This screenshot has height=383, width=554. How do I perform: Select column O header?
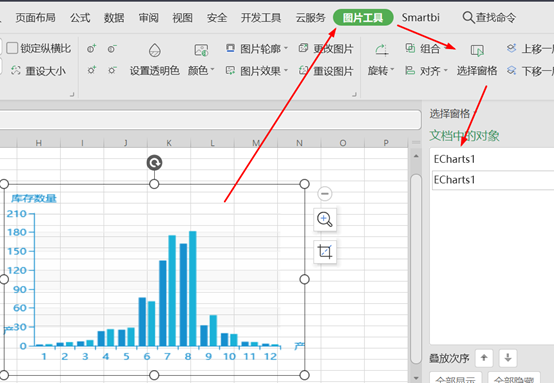pos(343,143)
